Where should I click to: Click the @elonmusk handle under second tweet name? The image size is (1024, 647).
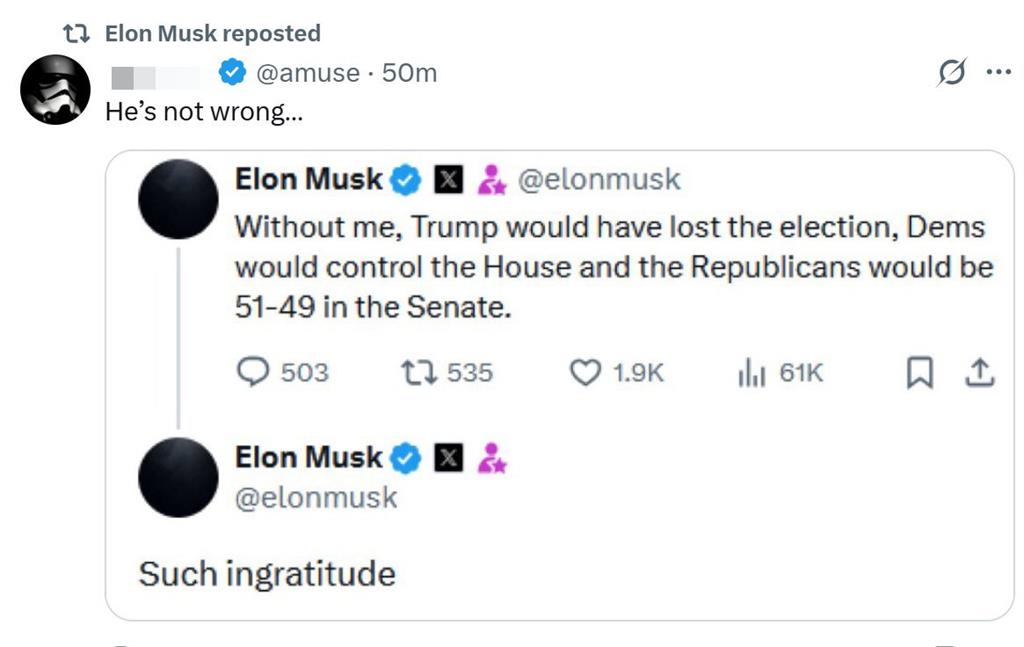(x=316, y=497)
